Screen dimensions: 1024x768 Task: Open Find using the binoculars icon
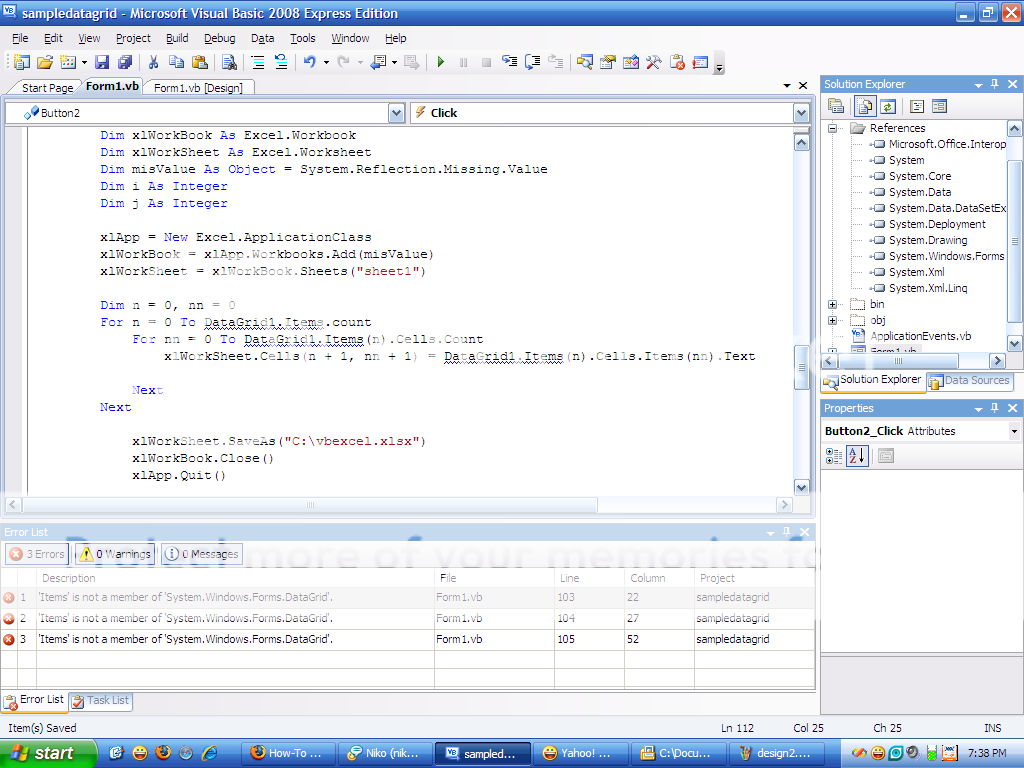229,62
